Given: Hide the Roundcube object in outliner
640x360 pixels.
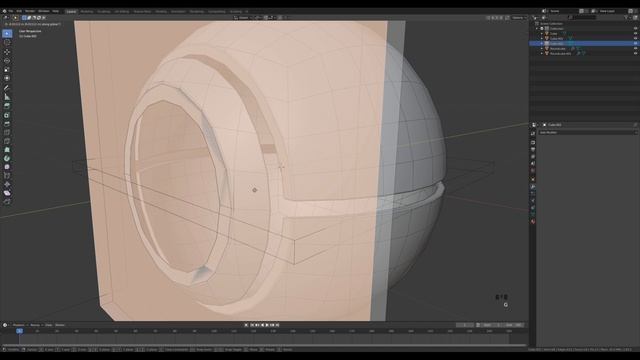Looking at the screenshot, I should (x=636, y=48).
